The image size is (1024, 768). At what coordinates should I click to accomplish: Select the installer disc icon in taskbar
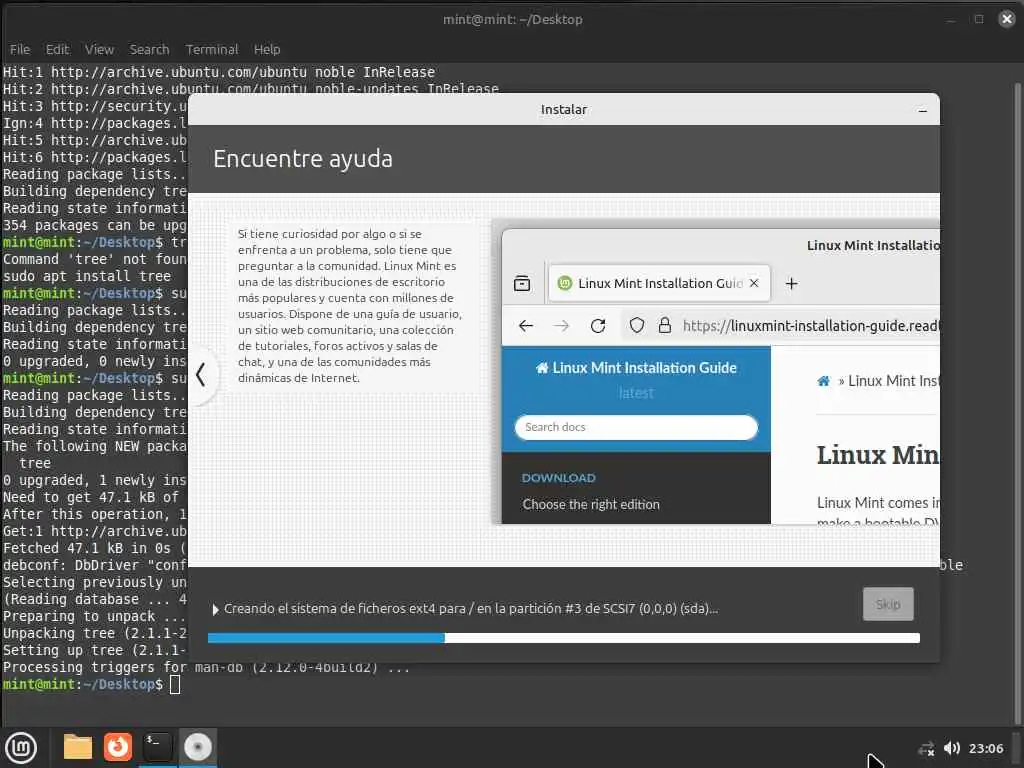198,747
